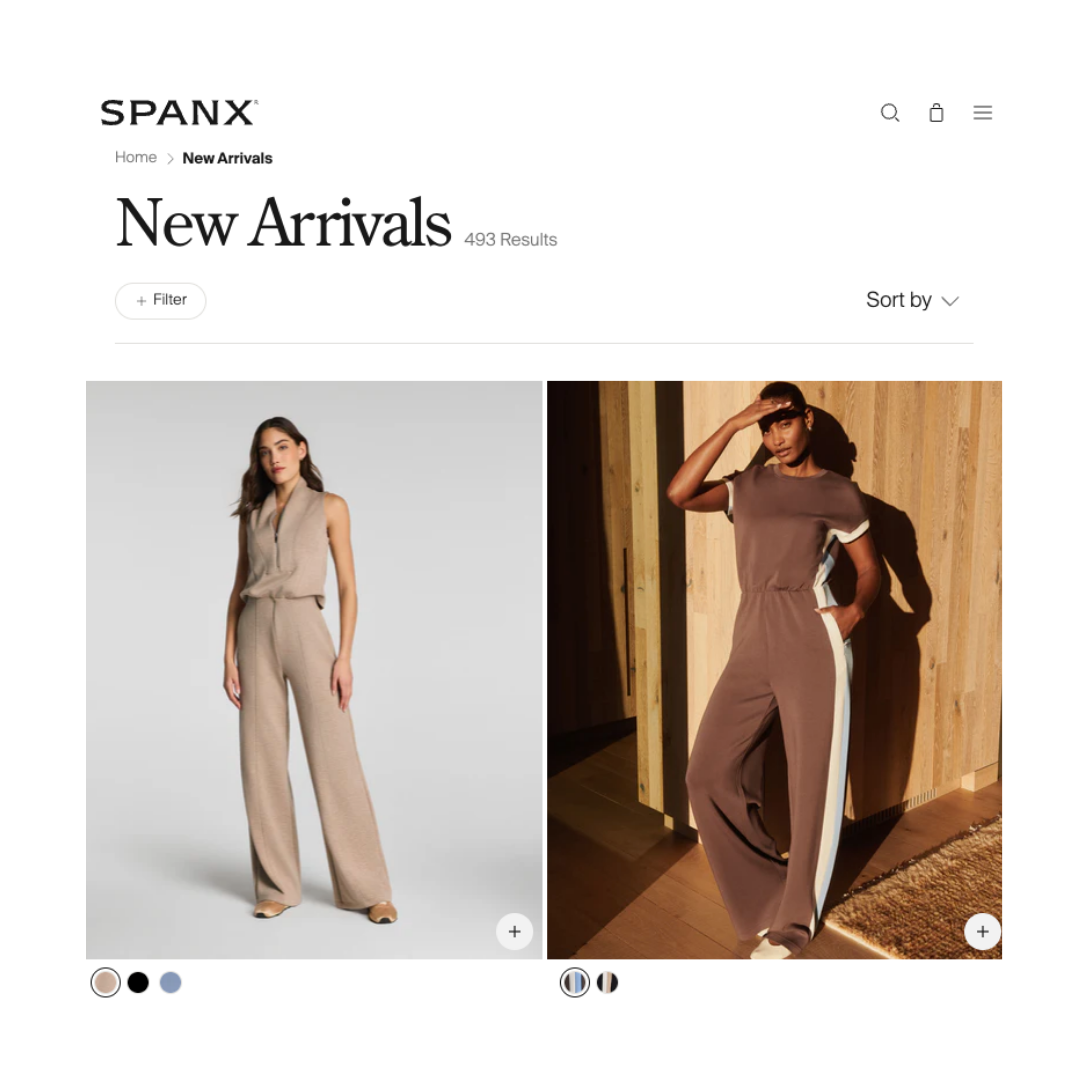Expand the Sort by dropdown

(912, 300)
